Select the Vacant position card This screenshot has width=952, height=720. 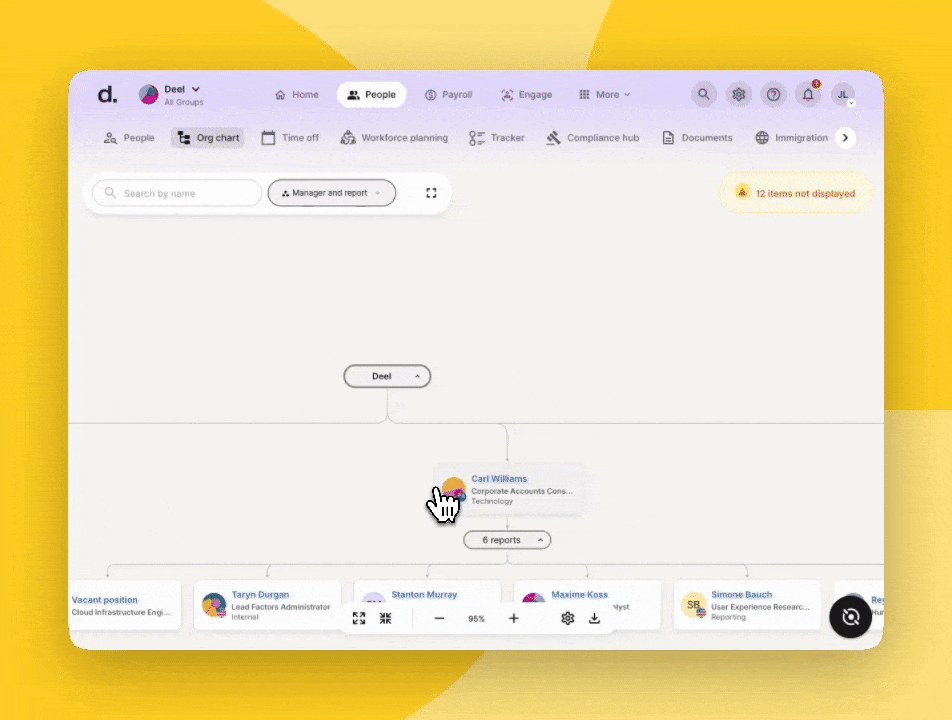124,605
